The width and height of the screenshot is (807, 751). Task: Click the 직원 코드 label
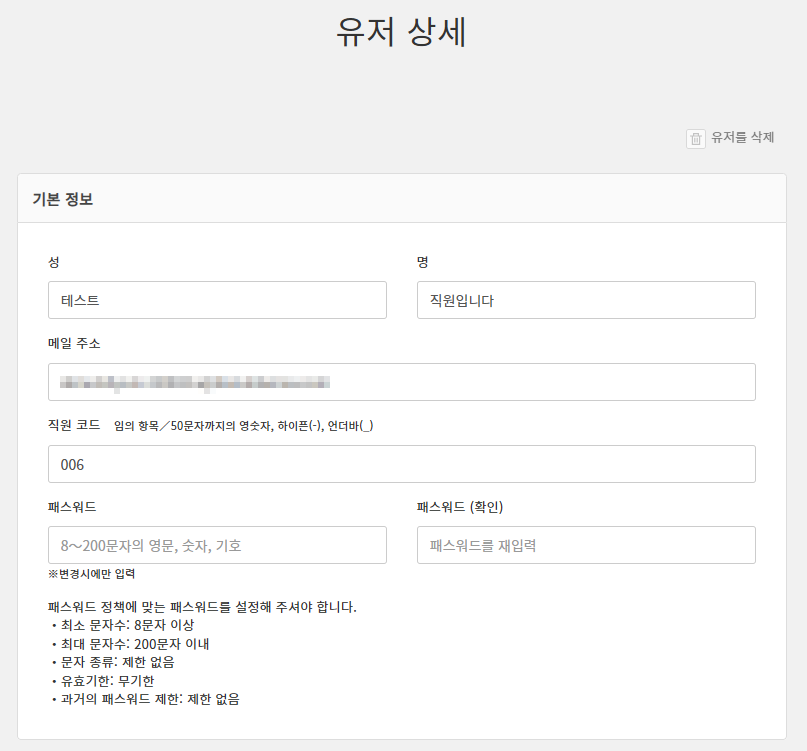pyautogui.click(x=74, y=425)
